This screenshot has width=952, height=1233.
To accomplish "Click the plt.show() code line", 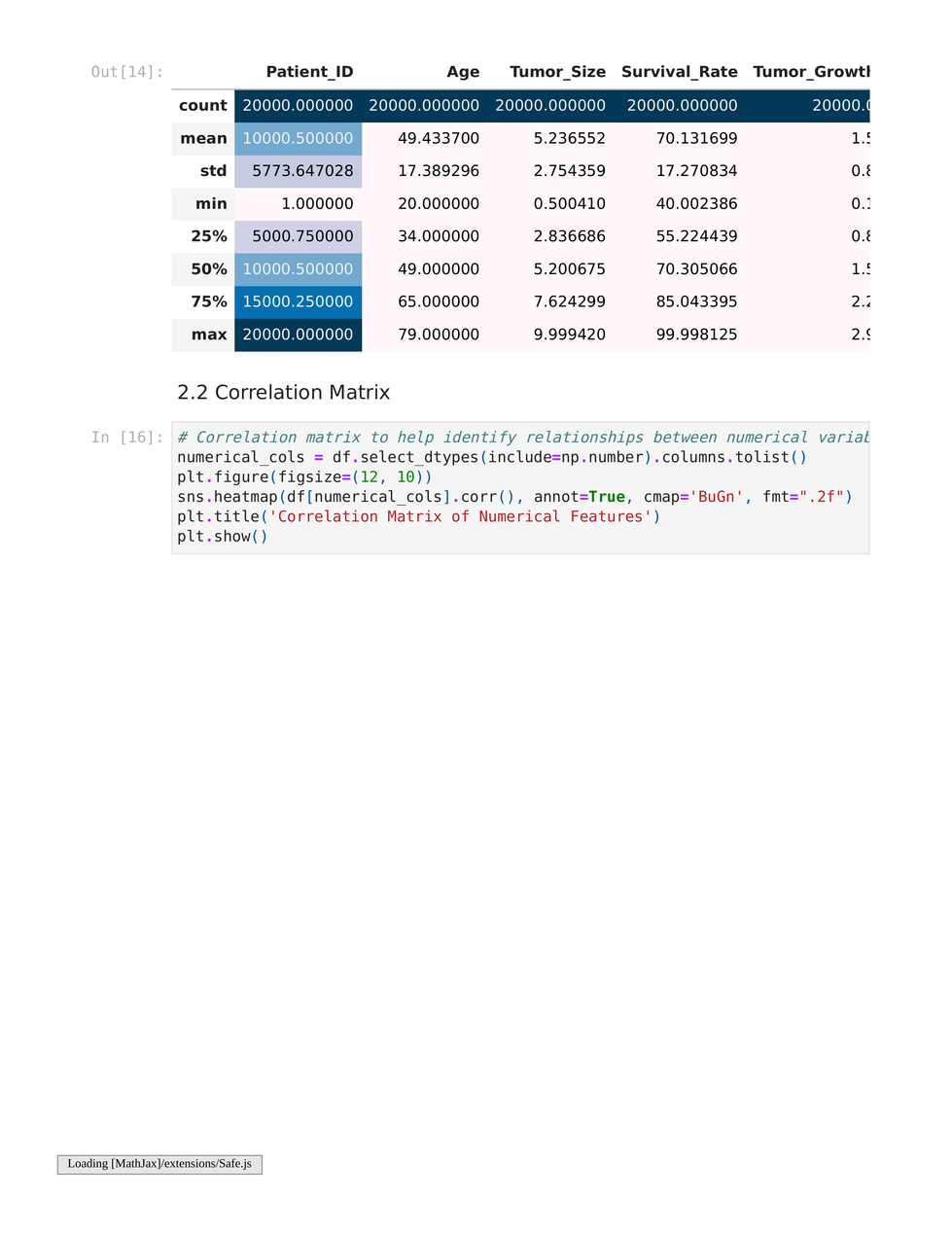I will tap(222, 537).
